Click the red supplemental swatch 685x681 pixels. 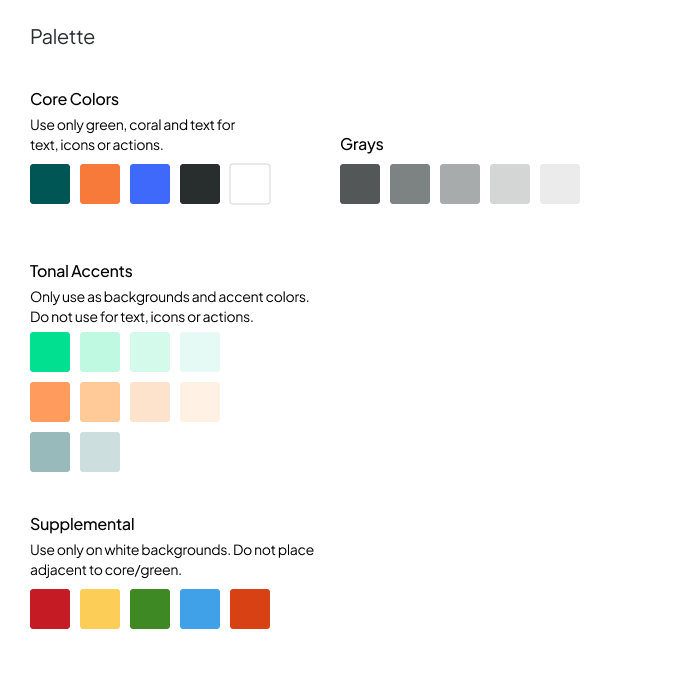point(50,609)
